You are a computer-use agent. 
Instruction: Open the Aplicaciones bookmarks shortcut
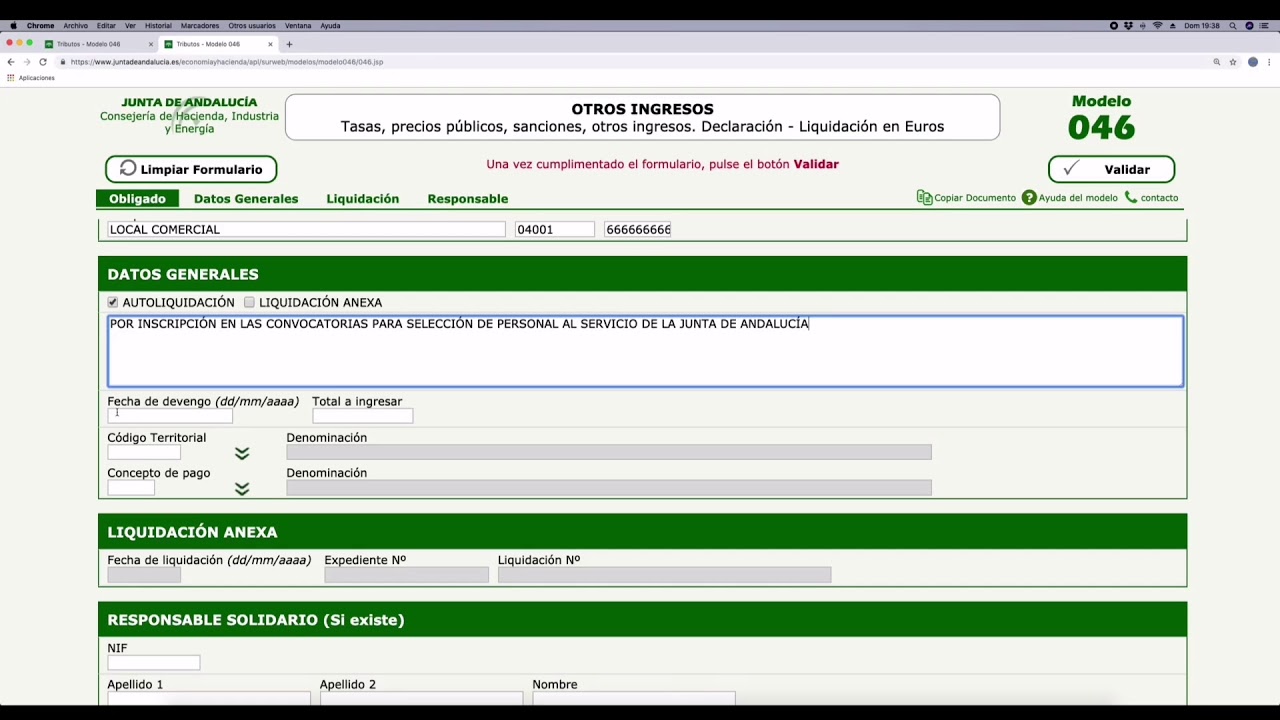pyautogui.click(x=31, y=78)
